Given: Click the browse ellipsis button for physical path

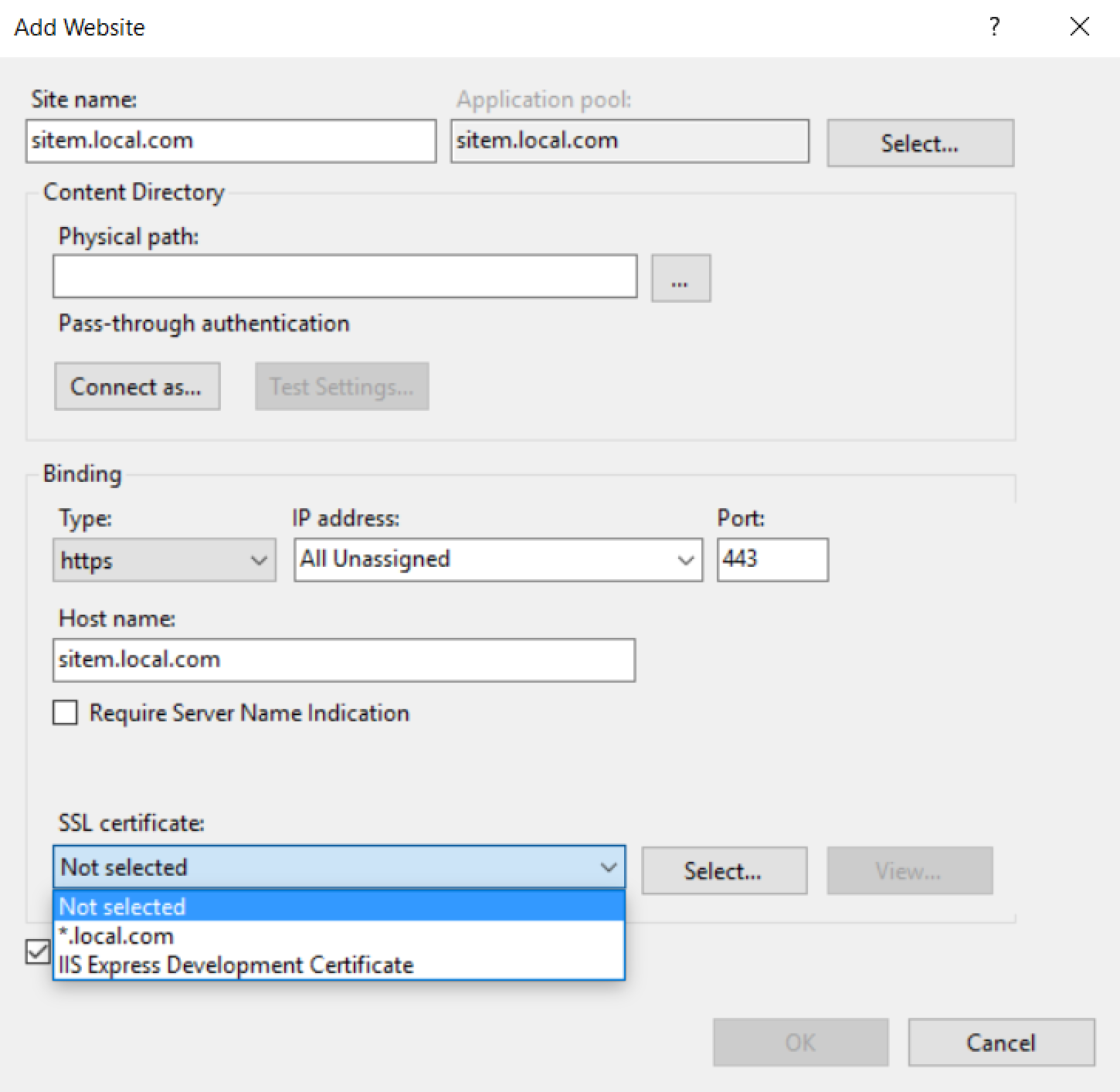Looking at the screenshot, I should tap(680, 278).
